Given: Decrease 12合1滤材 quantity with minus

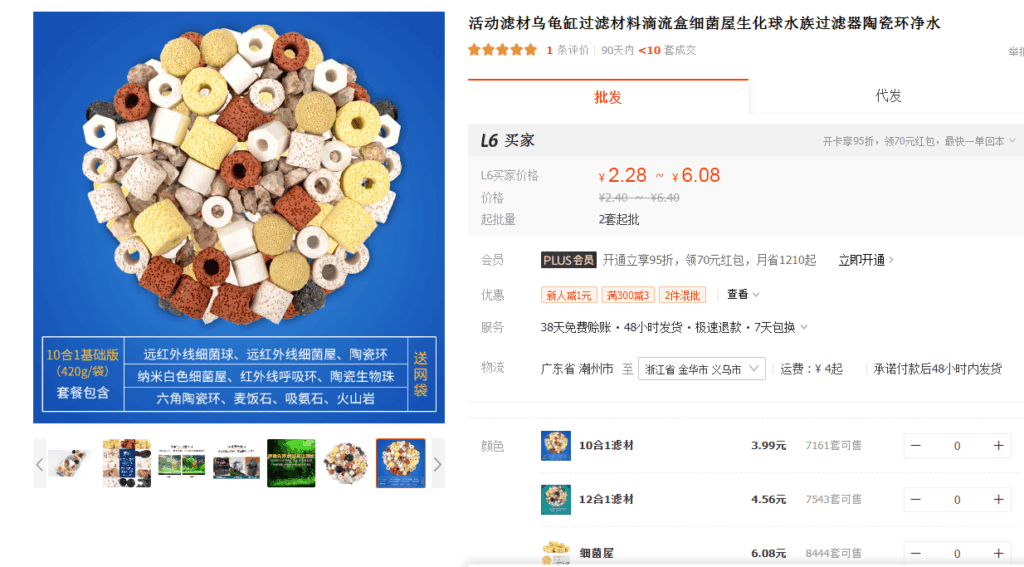Looking at the screenshot, I should (916, 500).
